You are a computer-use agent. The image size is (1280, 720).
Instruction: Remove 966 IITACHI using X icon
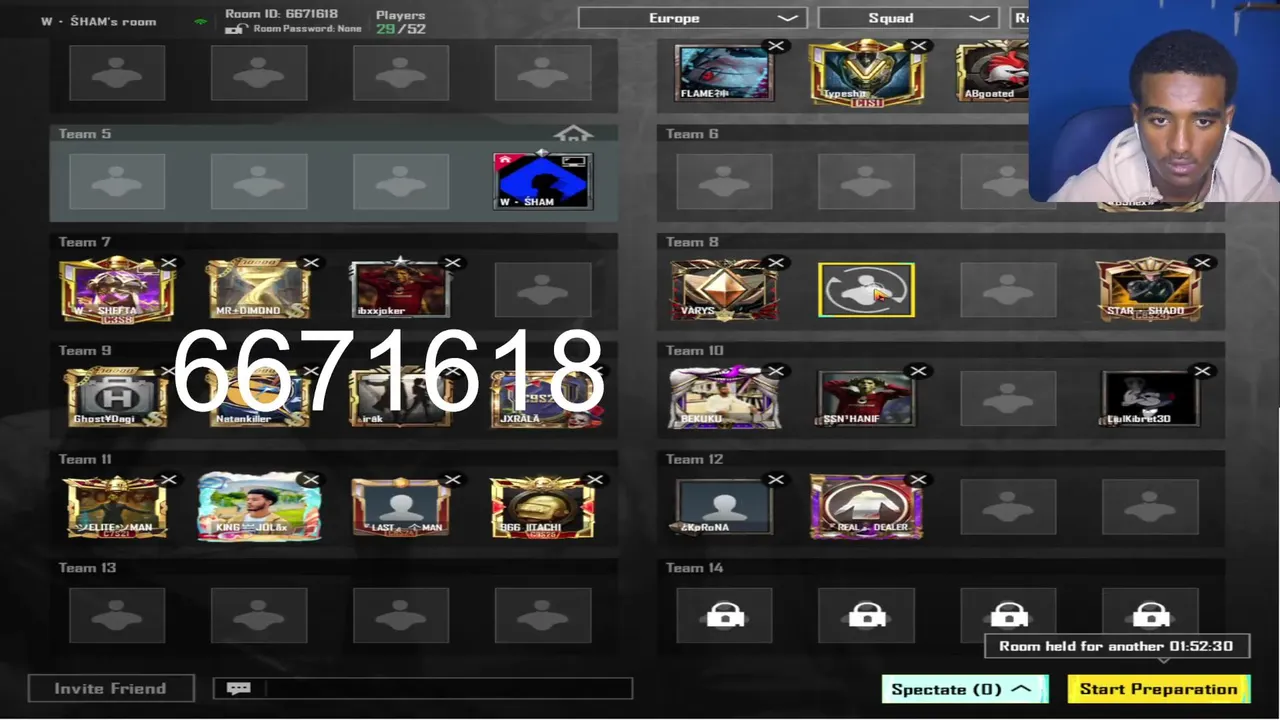pos(595,480)
